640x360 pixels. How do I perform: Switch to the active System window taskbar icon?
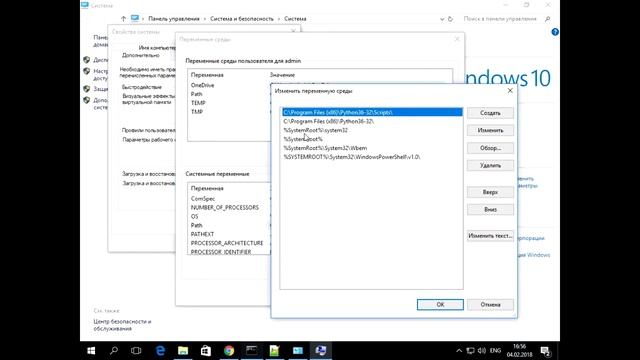pyautogui.click(x=321, y=351)
